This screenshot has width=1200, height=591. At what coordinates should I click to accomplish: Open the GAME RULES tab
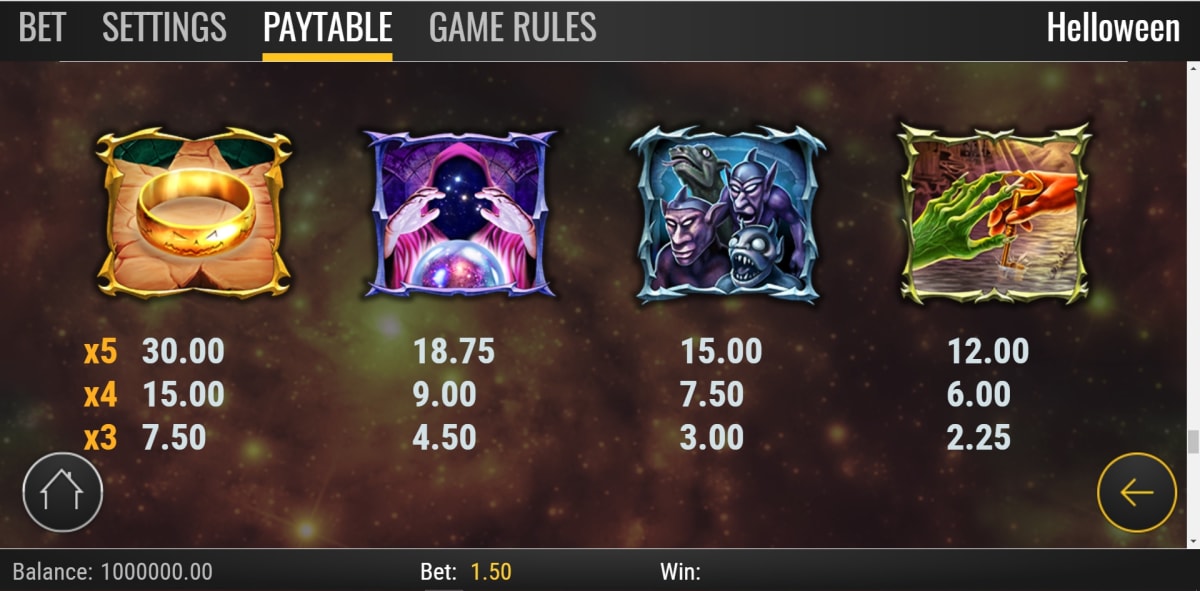click(x=512, y=28)
